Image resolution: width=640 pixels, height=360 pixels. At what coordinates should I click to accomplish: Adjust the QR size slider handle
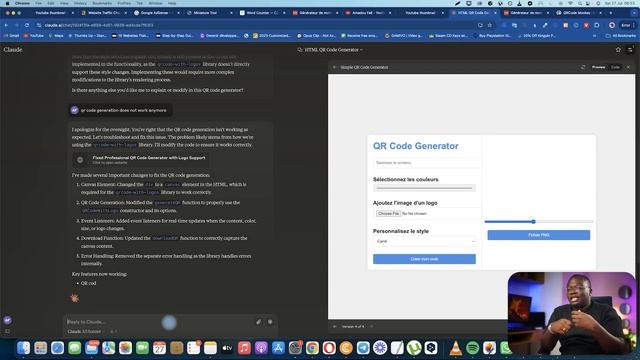point(533,222)
